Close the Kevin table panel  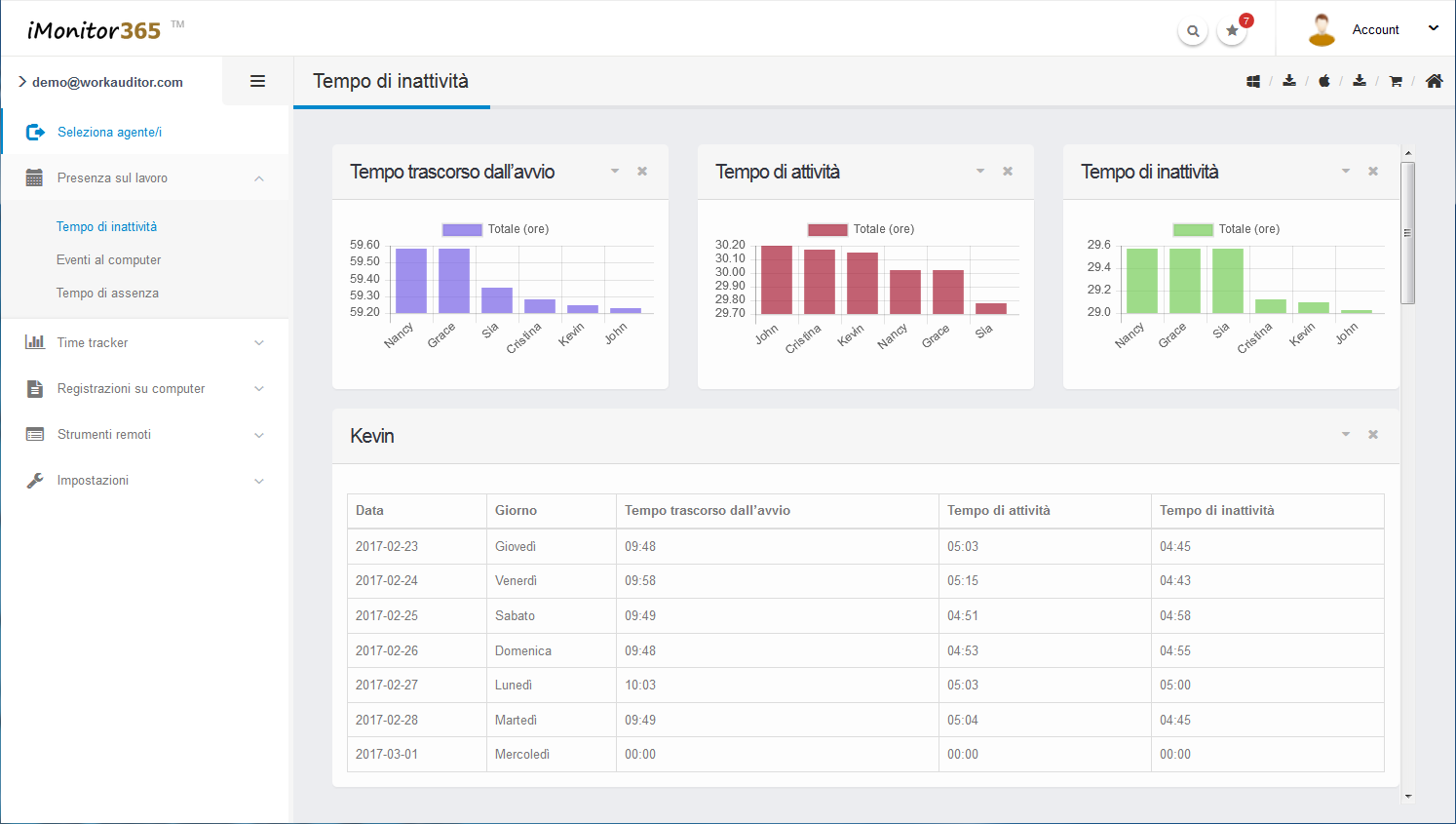1373,435
